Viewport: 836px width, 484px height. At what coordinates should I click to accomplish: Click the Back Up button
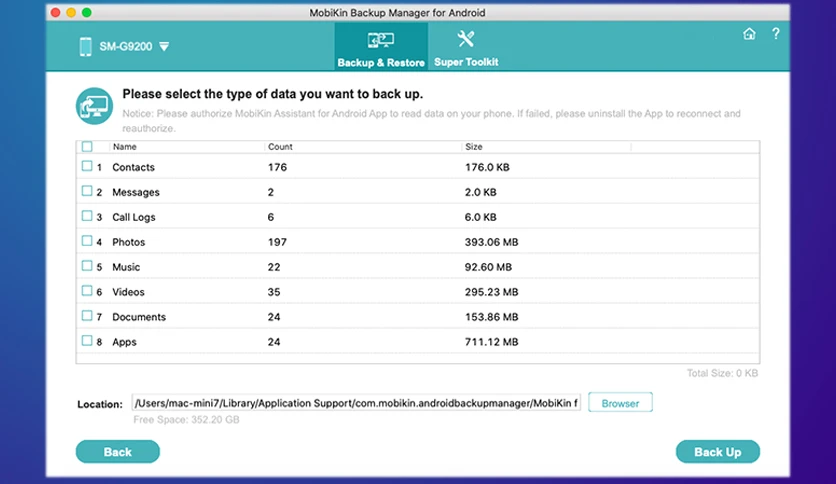point(718,452)
